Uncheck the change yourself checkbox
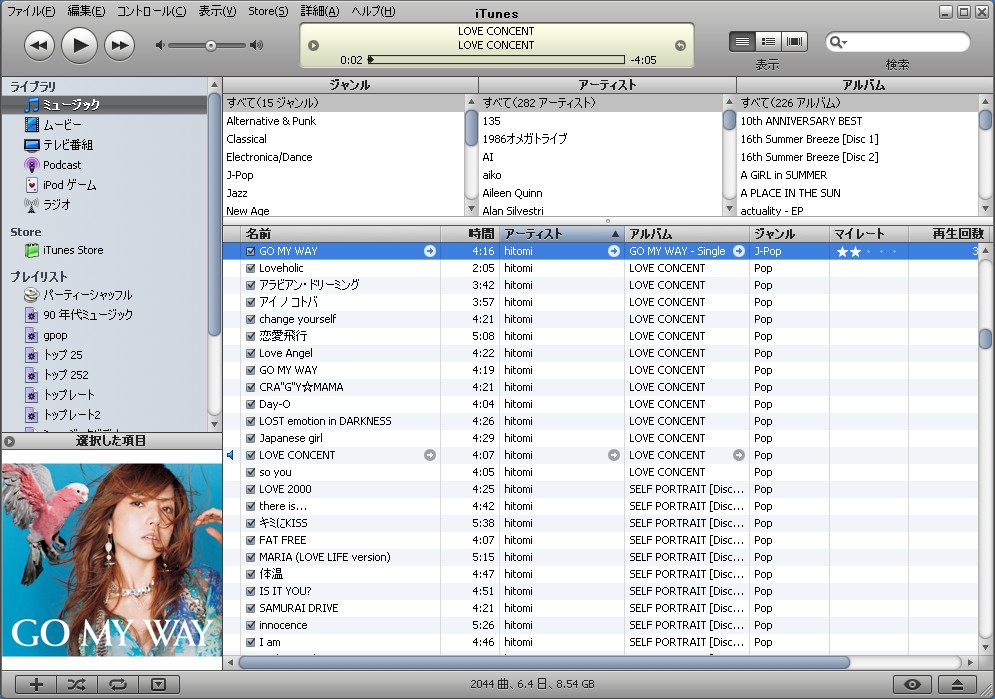Image resolution: width=995 pixels, height=699 pixels. [251, 319]
